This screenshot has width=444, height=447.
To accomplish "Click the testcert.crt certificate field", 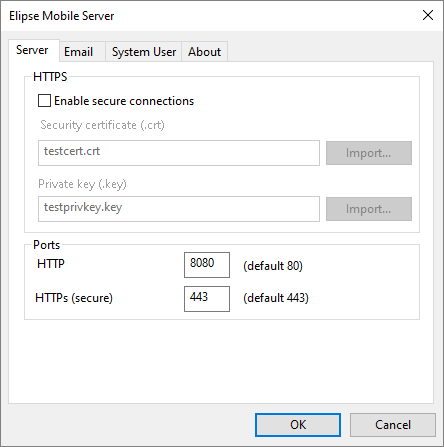I will [179, 153].
